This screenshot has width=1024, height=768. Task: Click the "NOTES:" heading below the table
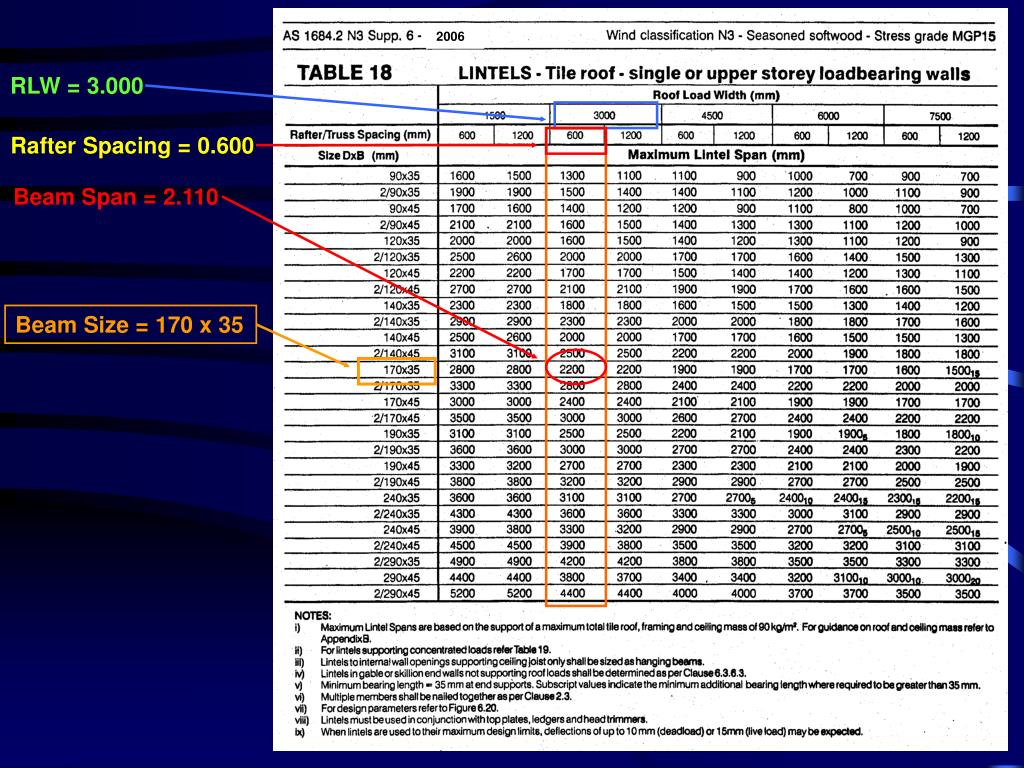tap(313, 615)
